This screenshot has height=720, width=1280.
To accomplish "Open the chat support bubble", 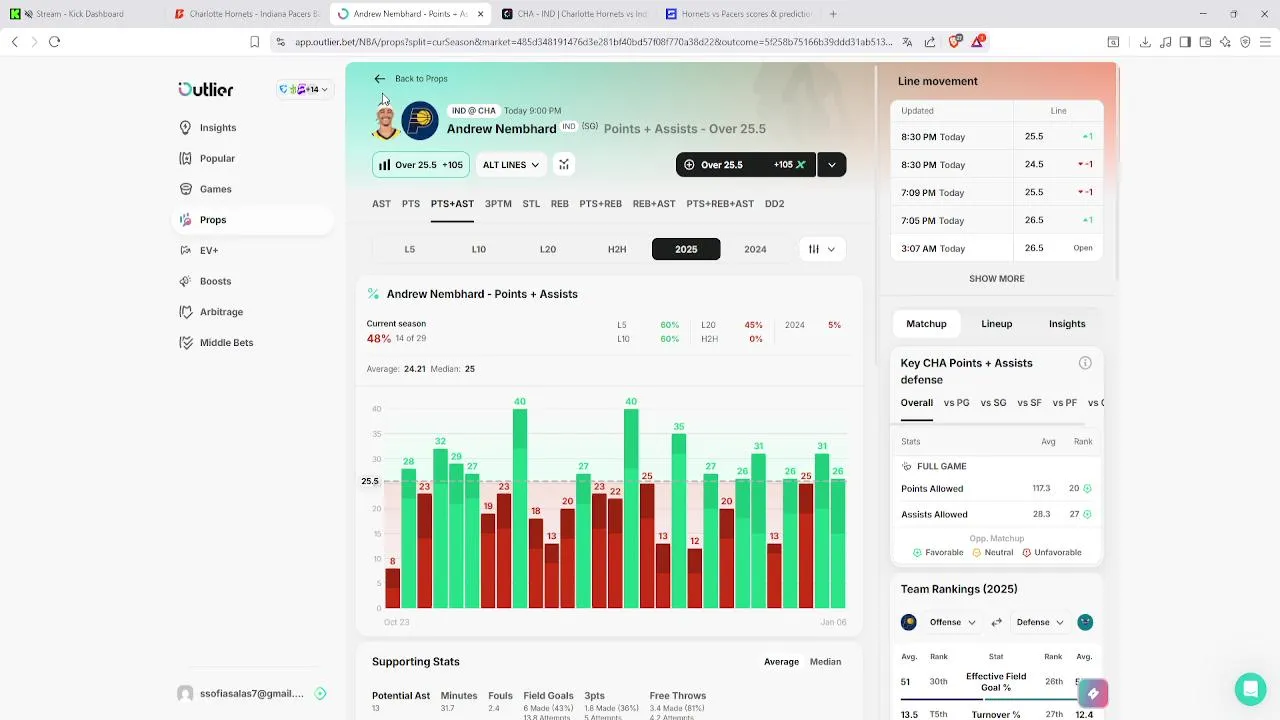I will (x=1250, y=689).
